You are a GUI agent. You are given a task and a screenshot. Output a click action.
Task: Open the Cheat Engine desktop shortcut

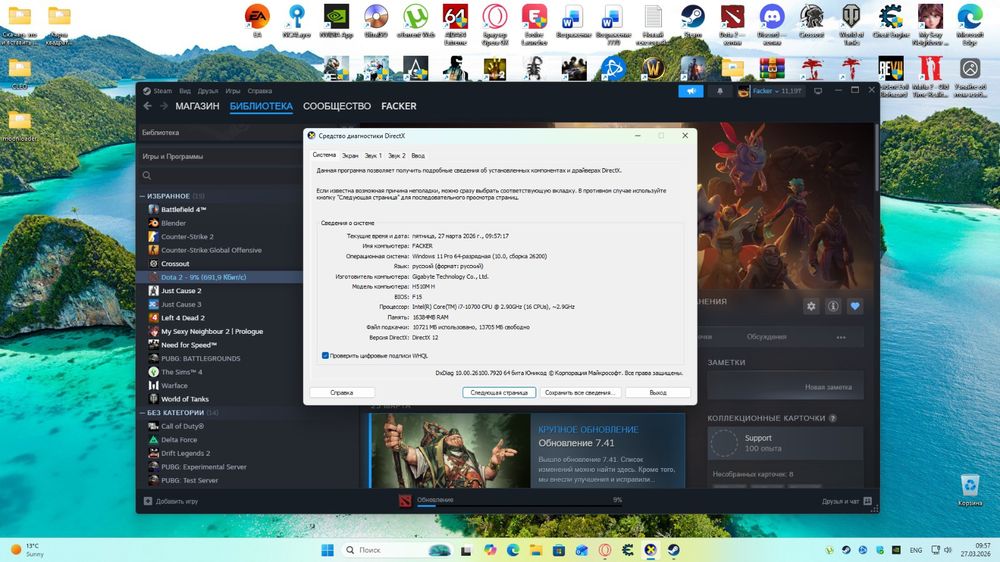point(890,20)
